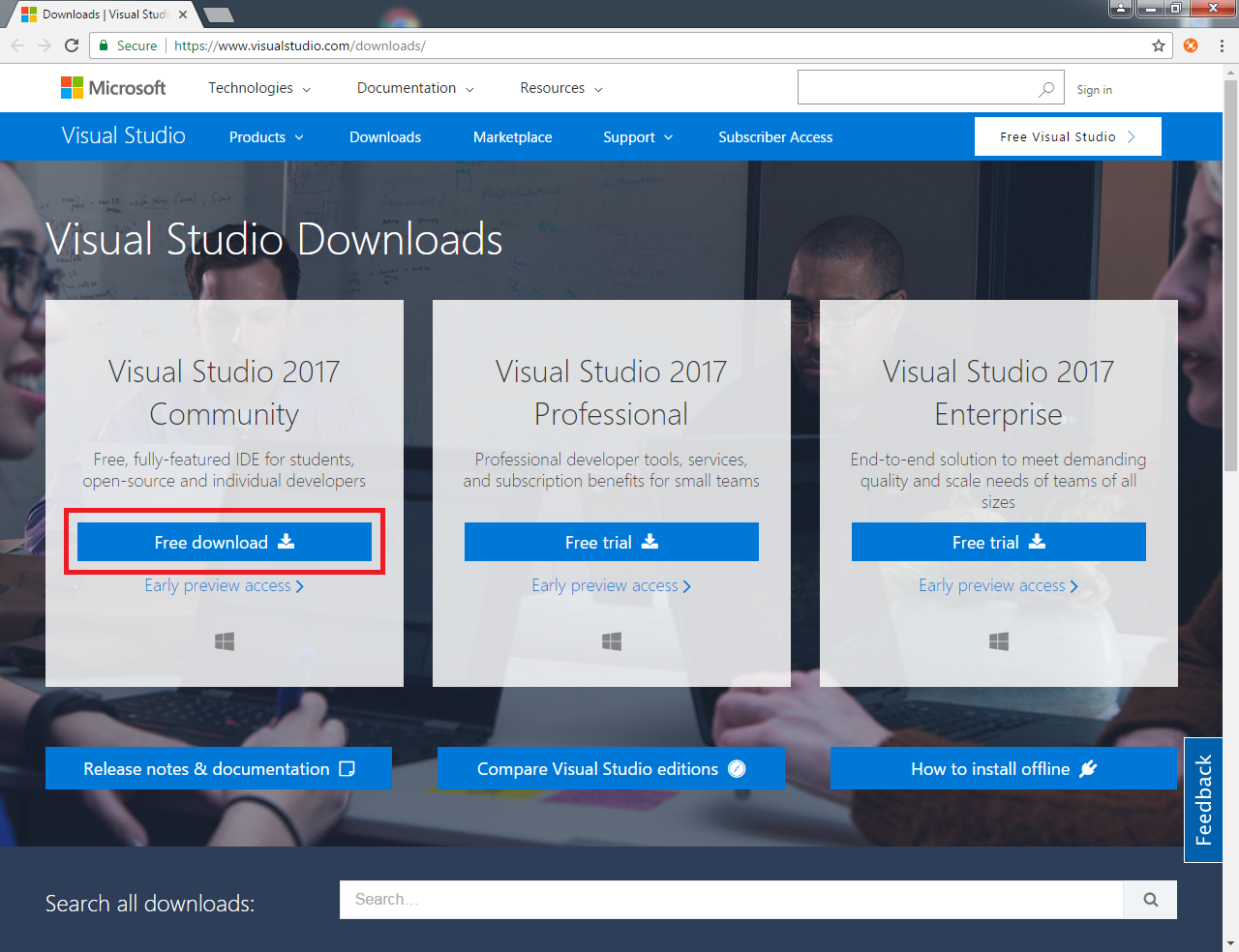The image size is (1239, 952).
Task: Click the Search all downloads input field
Action: (x=731, y=900)
